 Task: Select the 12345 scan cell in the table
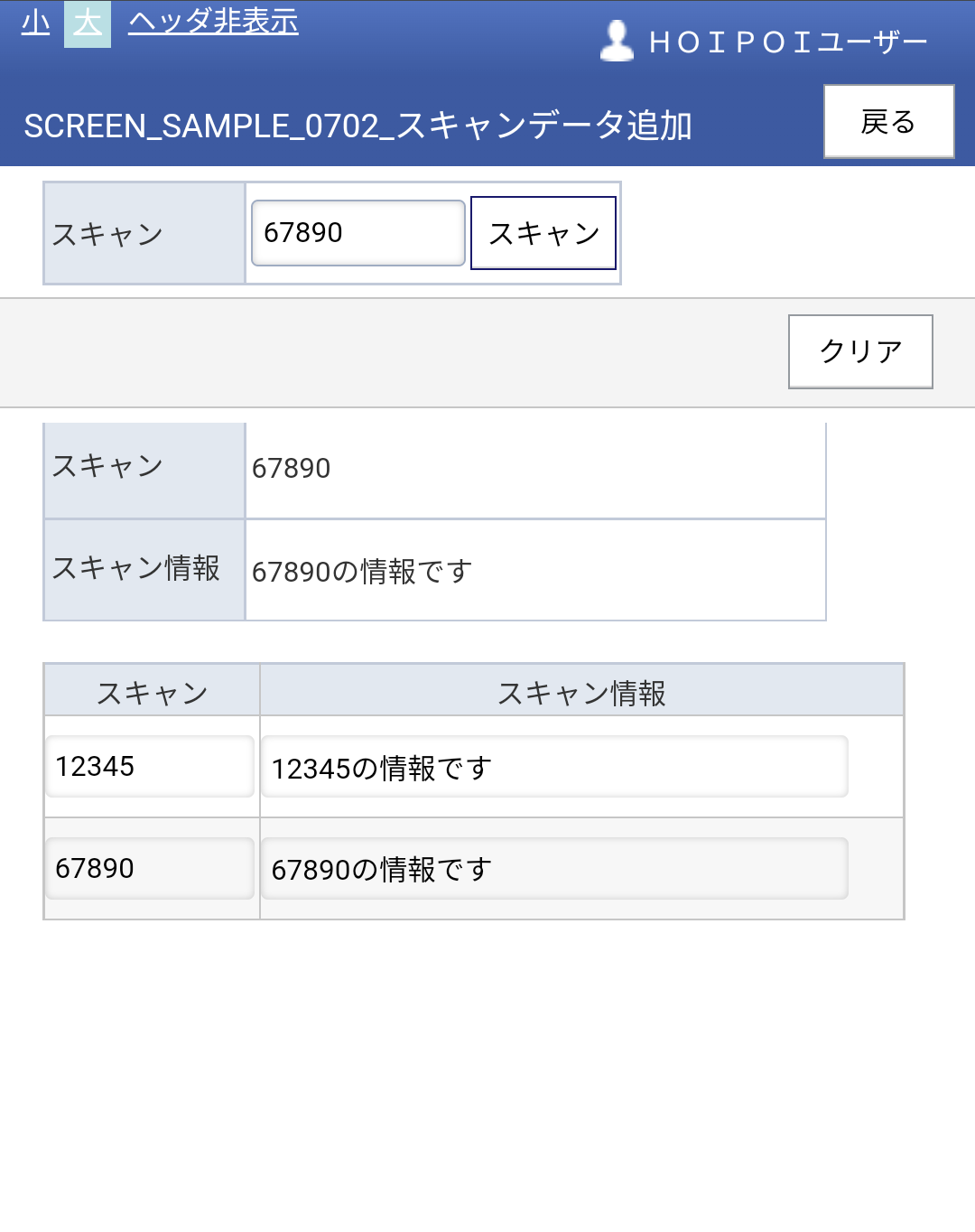[150, 767]
